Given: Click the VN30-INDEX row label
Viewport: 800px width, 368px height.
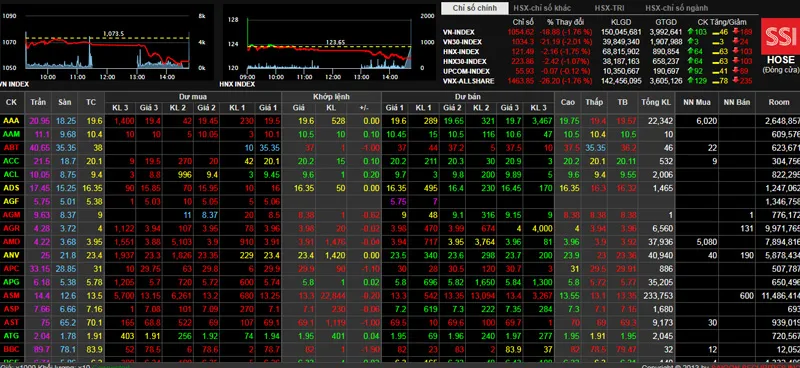Looking at the screenshot, I should (462, 42).
